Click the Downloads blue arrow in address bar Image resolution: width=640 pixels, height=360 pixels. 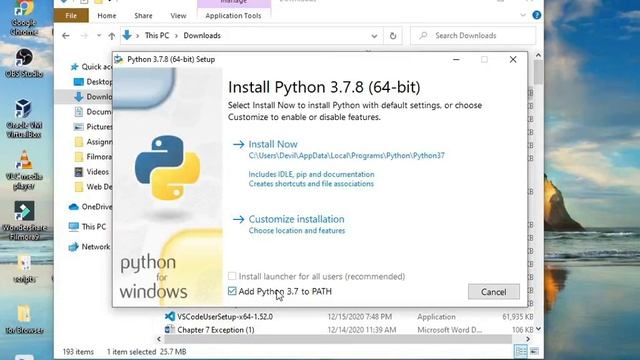127,36
